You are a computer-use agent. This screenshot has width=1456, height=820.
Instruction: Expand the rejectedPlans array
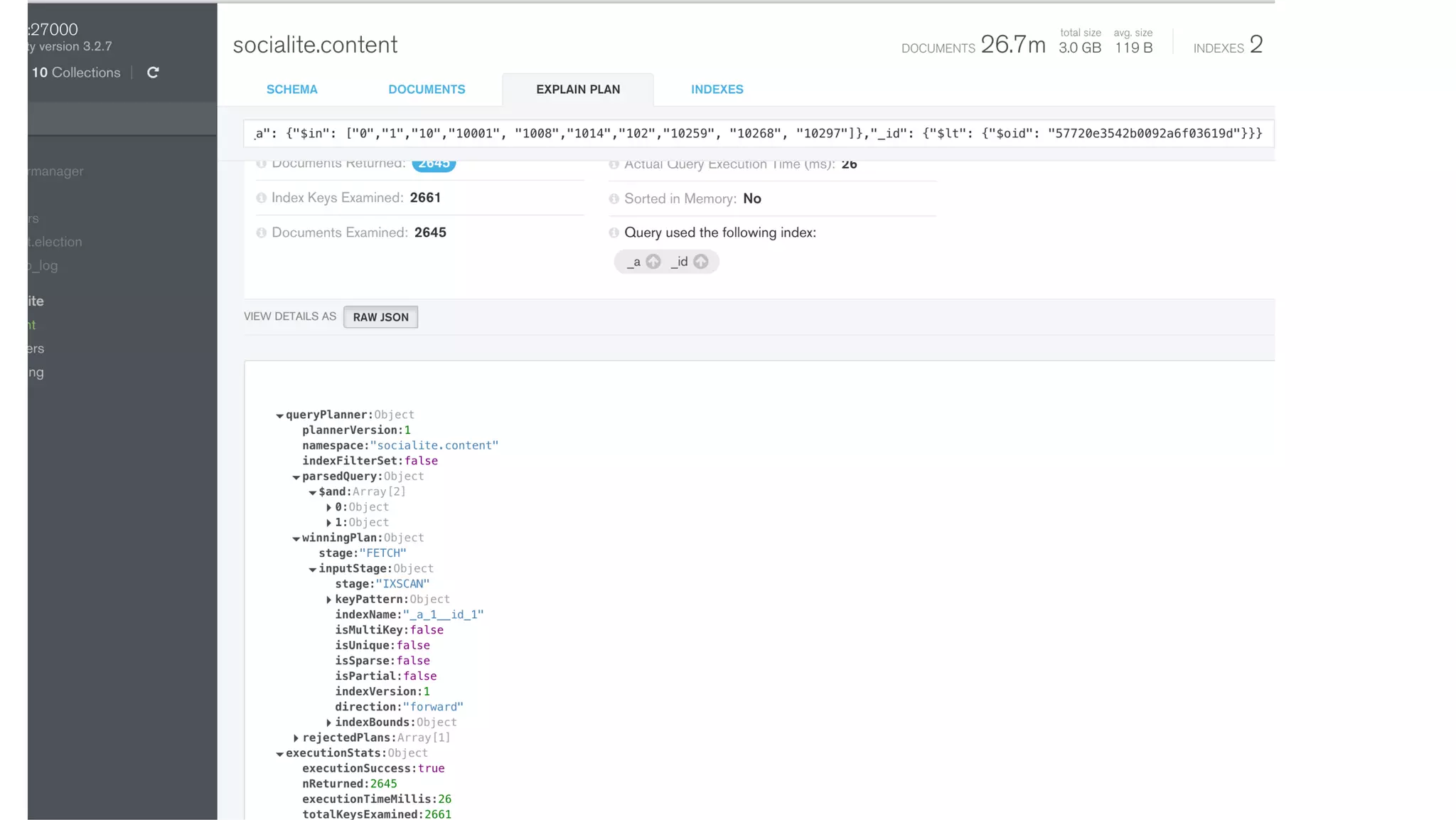296,738
